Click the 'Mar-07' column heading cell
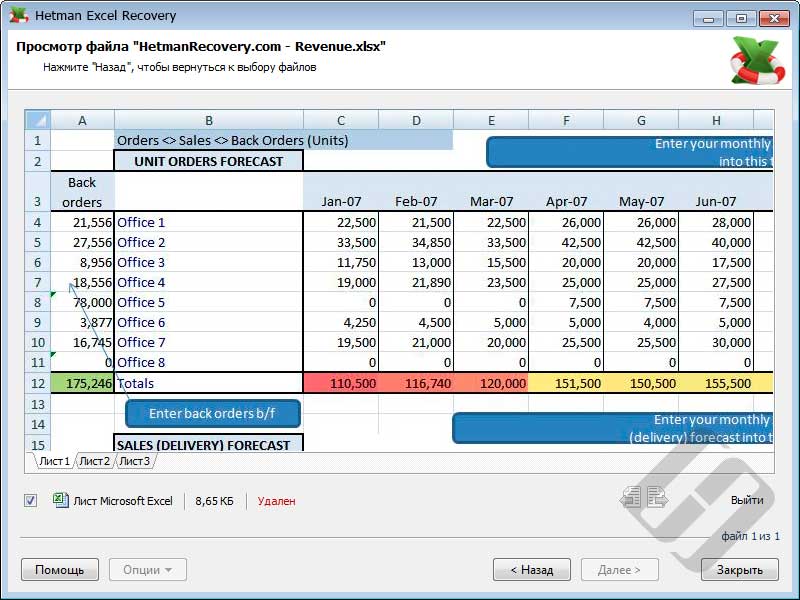Viewport: 800px width, 600px height. point(491,192)
